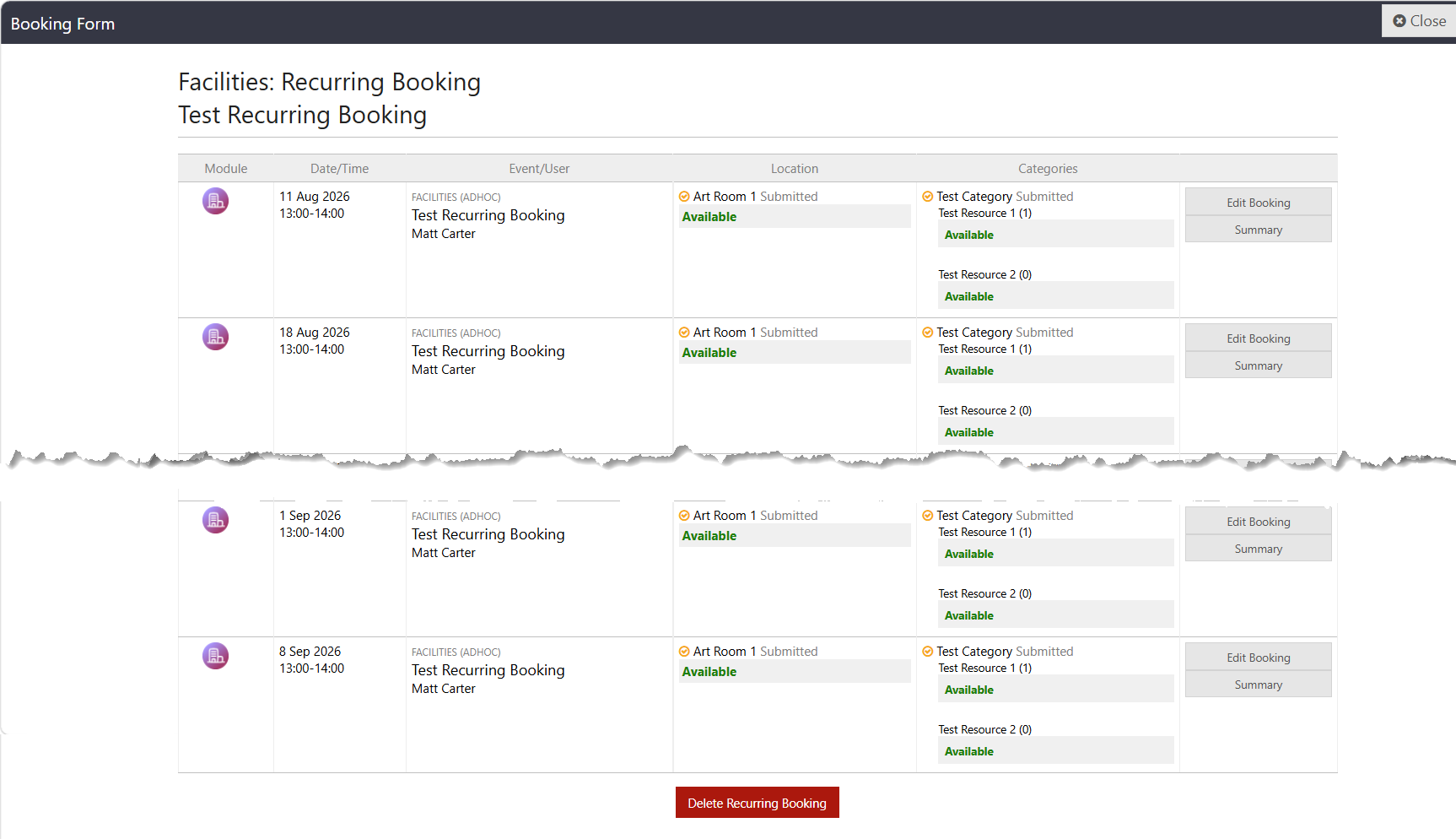The width and height of the screenshot is (1456, 839).
Task: Click Art Room 1 status icon, 11 Aug row
Action: pos(684,197)
